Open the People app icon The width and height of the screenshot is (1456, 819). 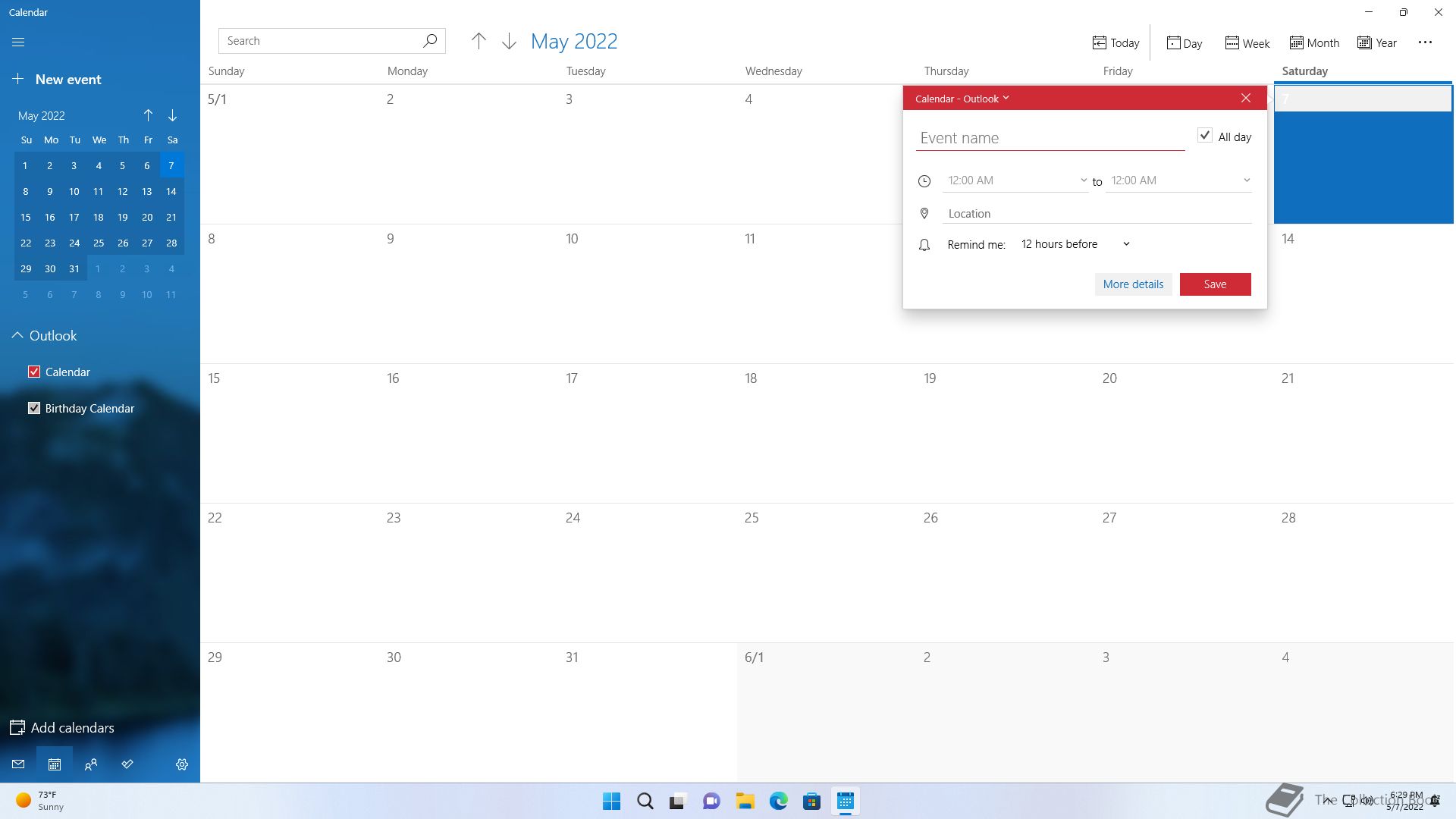[x=91, y=764]
